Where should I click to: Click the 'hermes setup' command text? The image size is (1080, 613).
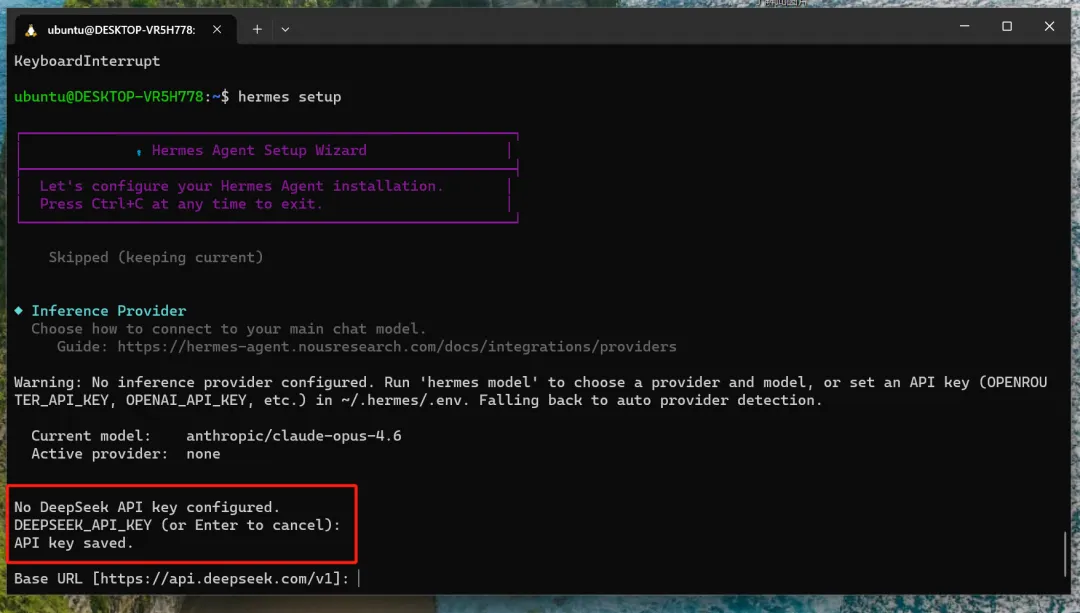(289, 96)
